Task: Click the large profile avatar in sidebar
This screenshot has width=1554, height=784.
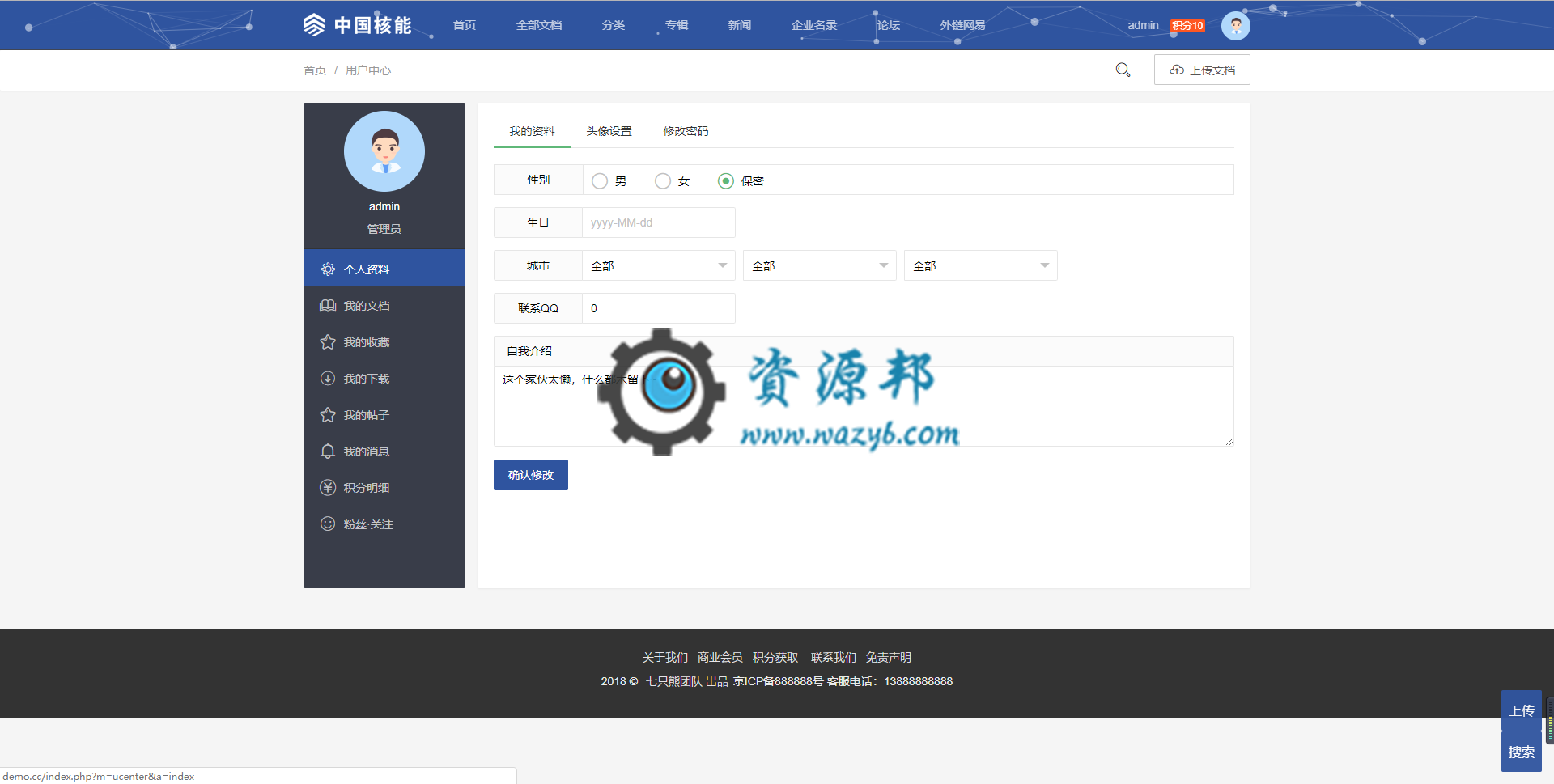Action: (x=384, y=151)
